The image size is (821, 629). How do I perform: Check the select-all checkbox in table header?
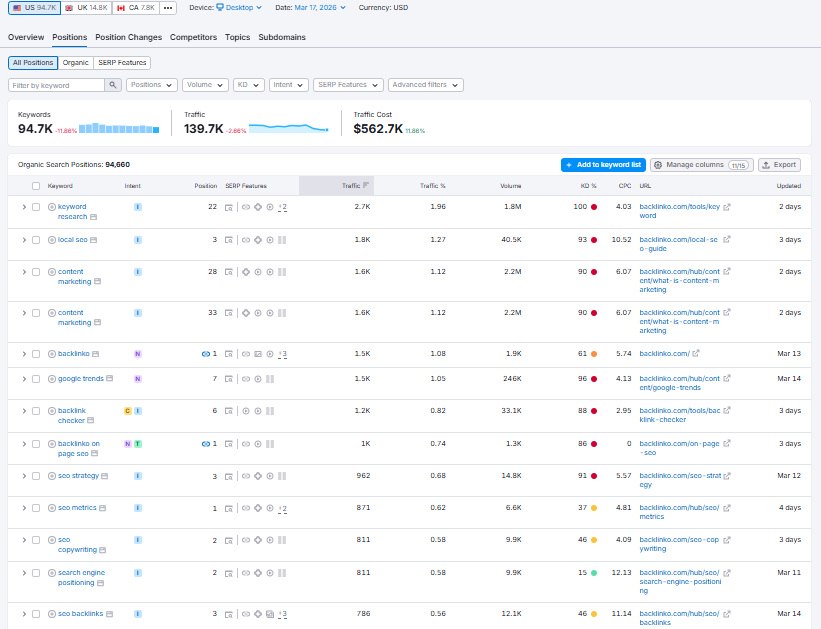coord(36,186)
